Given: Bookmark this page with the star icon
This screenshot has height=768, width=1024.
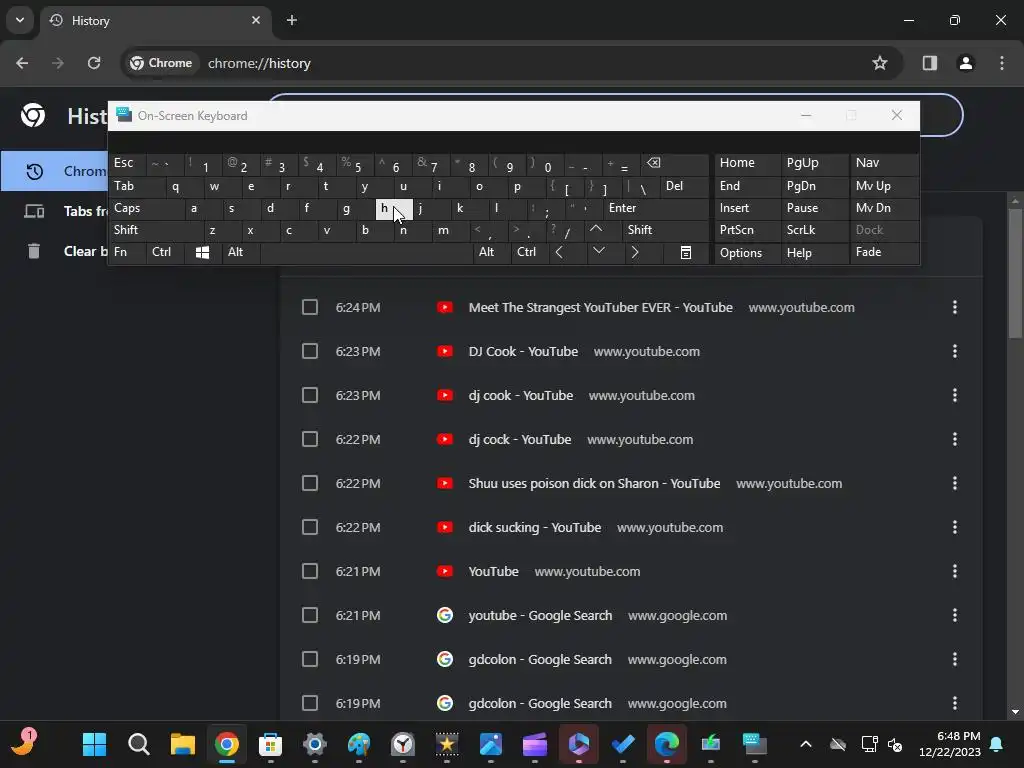Looking at the screenshot, I should pos(880,63).
